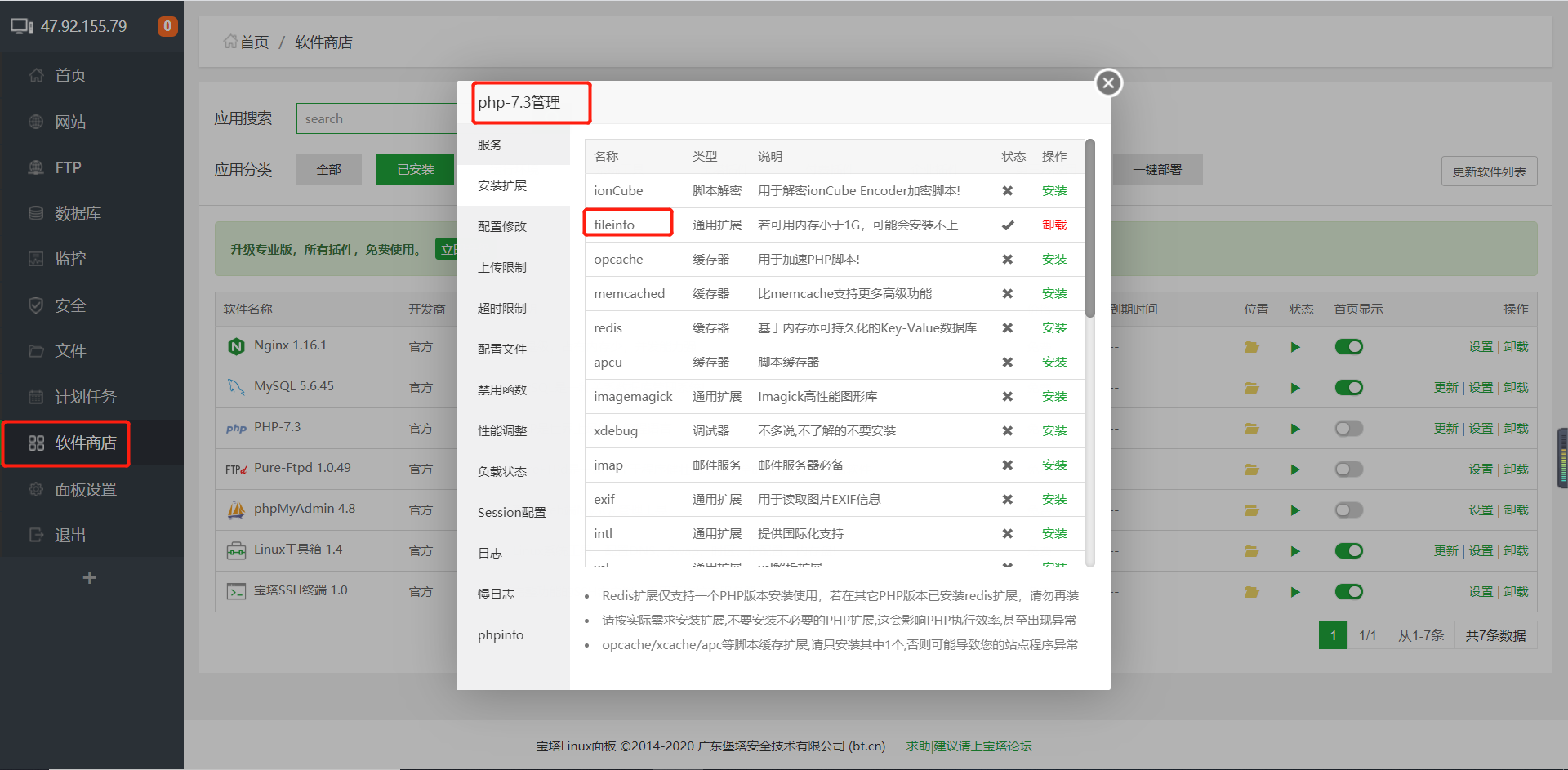This screenshot has width=1568, height=770.
Task: Disable the homepage display toggle for Nginx
Action: point(1348,346)
